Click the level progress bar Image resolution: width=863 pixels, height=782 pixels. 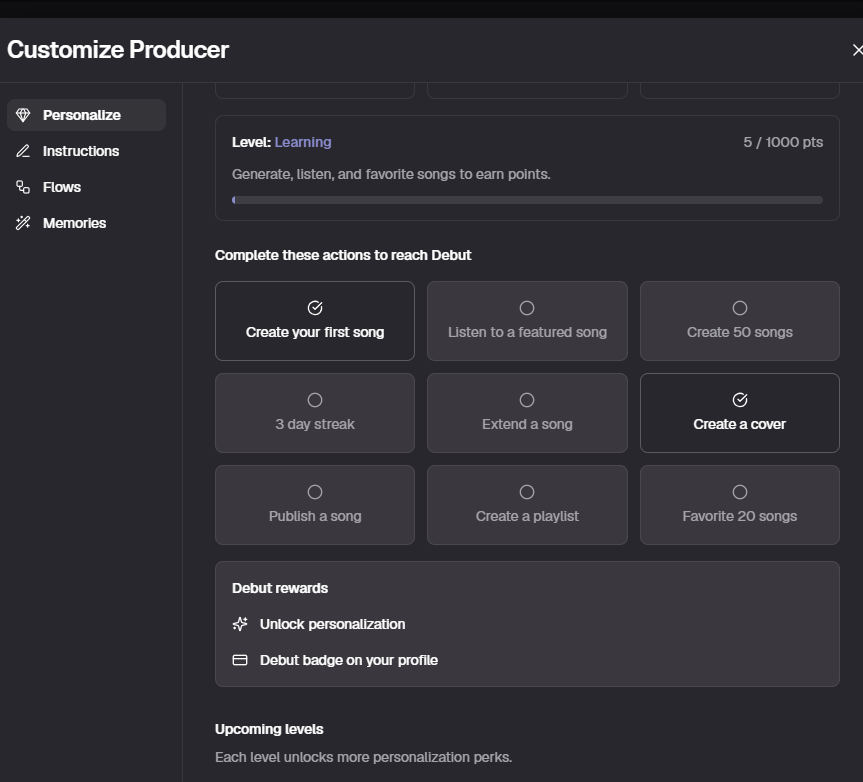[527, 199]
